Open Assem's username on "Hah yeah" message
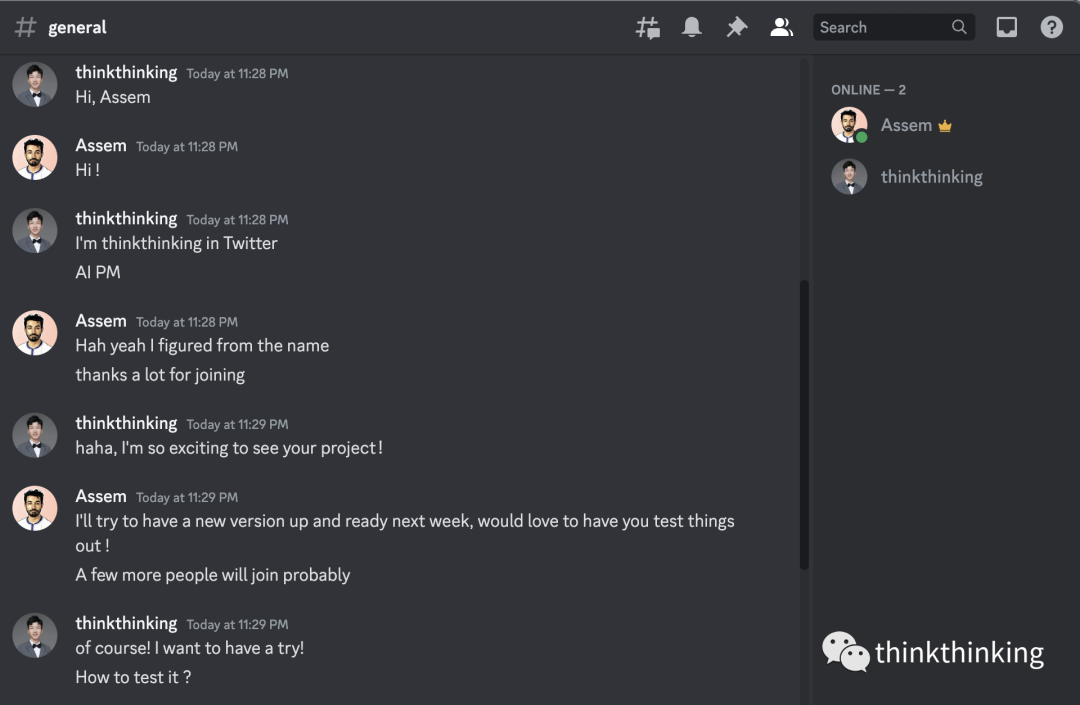The height and width of the screenshot is (705, 1080). click(x=101, y=321)
